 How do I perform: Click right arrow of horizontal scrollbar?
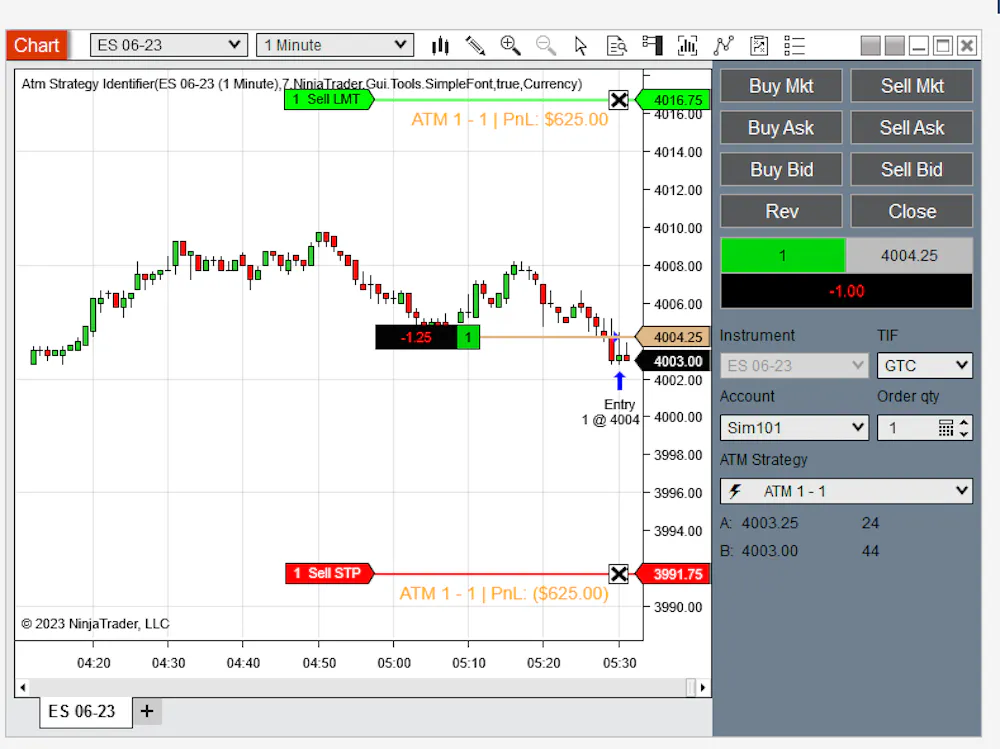[703, 688]
